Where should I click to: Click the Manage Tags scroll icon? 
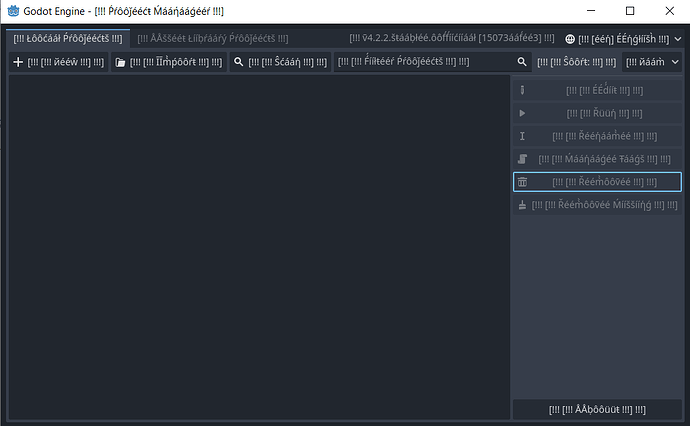tap(521, 159)
